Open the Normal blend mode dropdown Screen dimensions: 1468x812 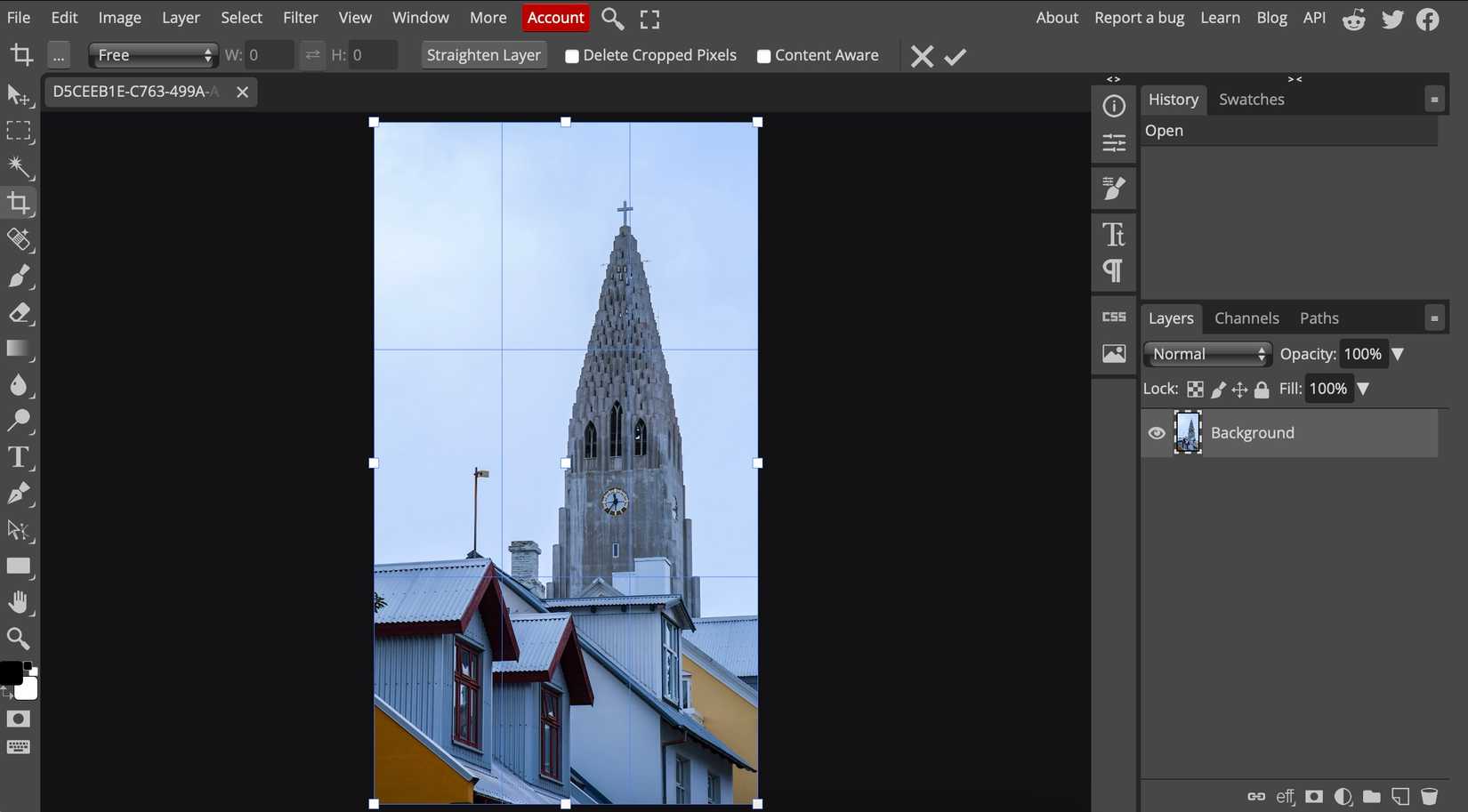click(1207, 354)
